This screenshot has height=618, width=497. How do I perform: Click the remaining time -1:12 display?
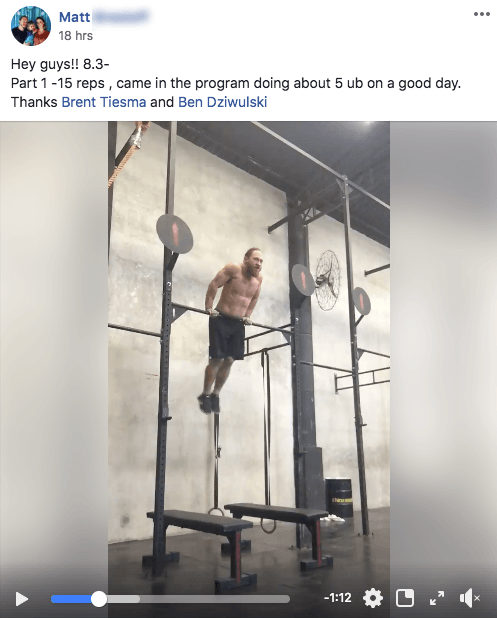[337, 598]
